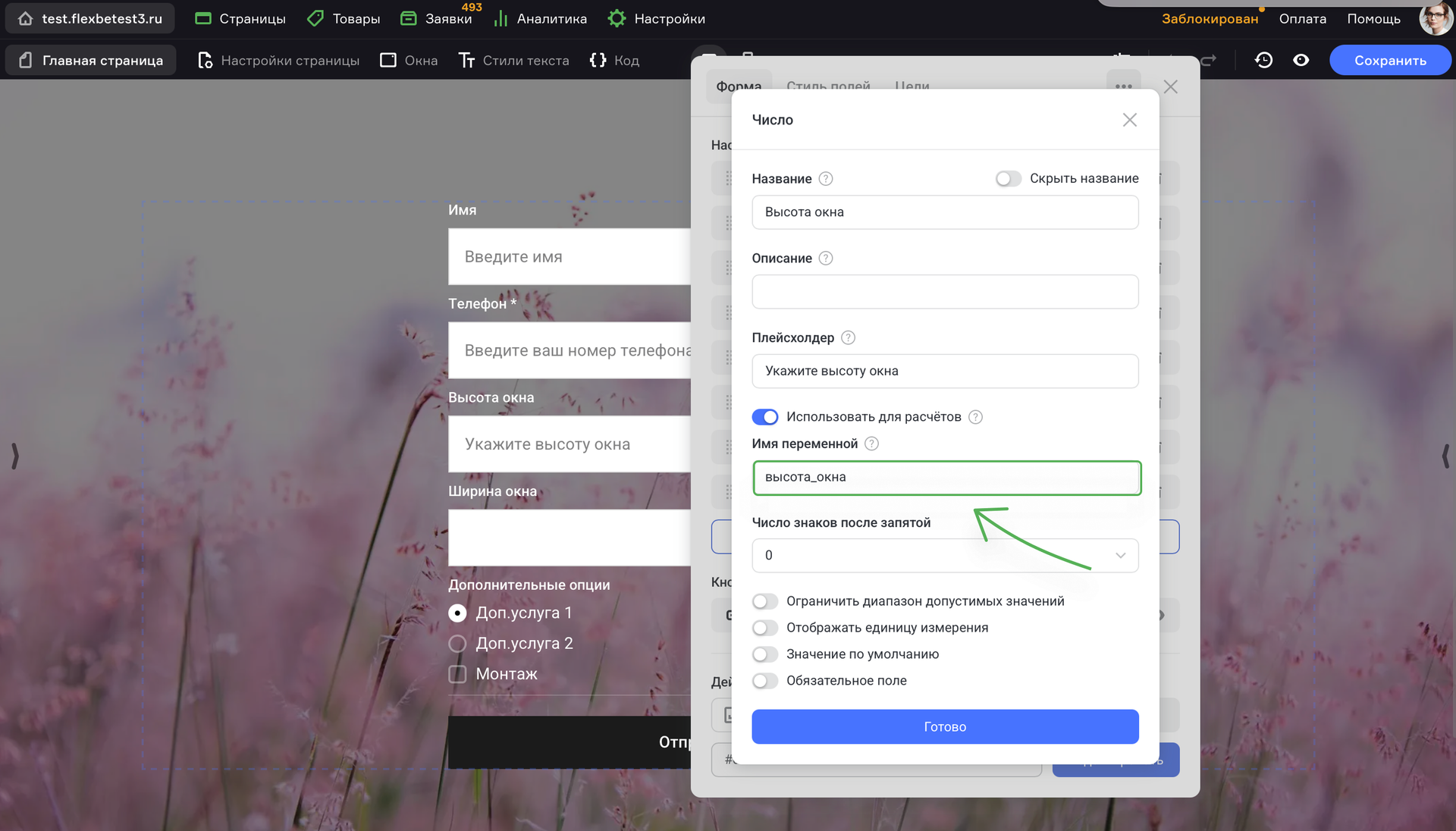Screen dimensions: 1456x831
Task: Open the Код code editor
Action: [614, 60]
